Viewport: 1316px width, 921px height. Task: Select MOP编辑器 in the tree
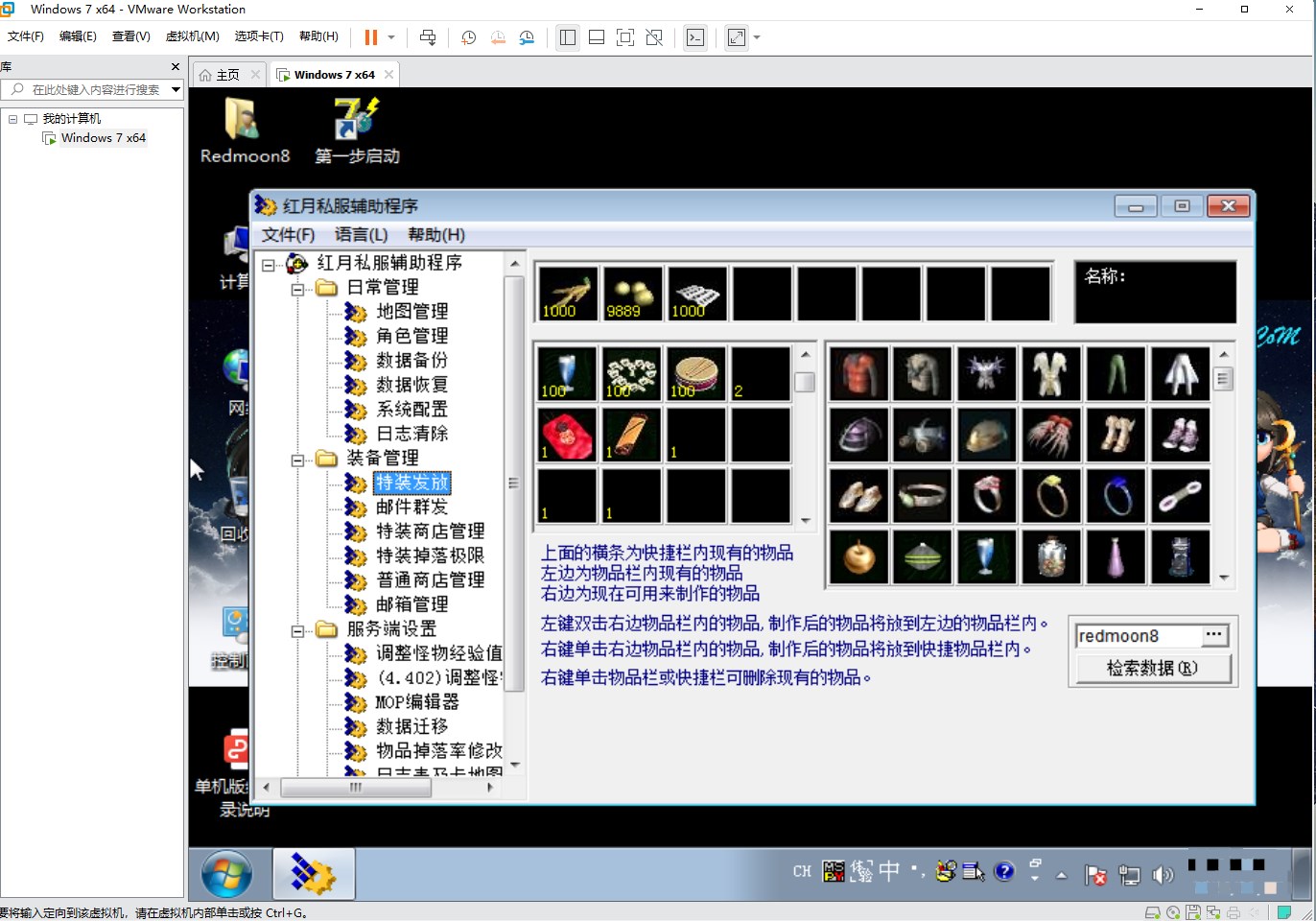tap(416, 702)
